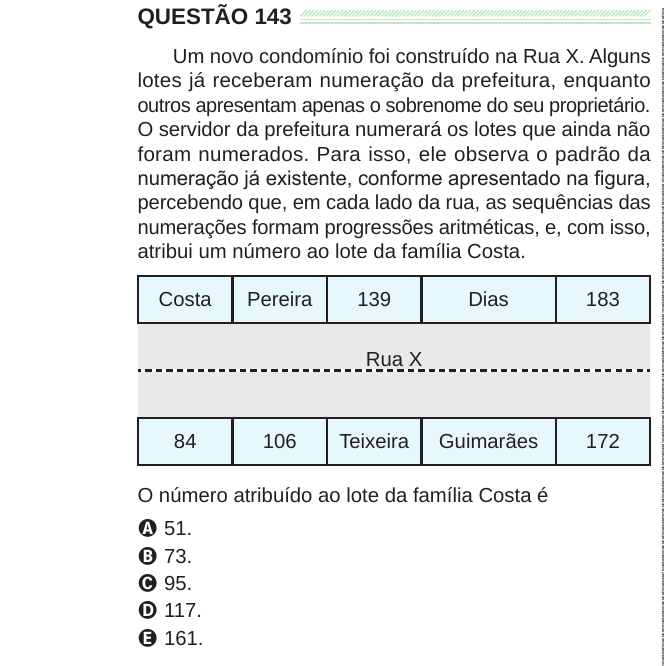This screenshot has width=664, height=666.
Task: Click the lot numbered 183
Action: (603, 299)
